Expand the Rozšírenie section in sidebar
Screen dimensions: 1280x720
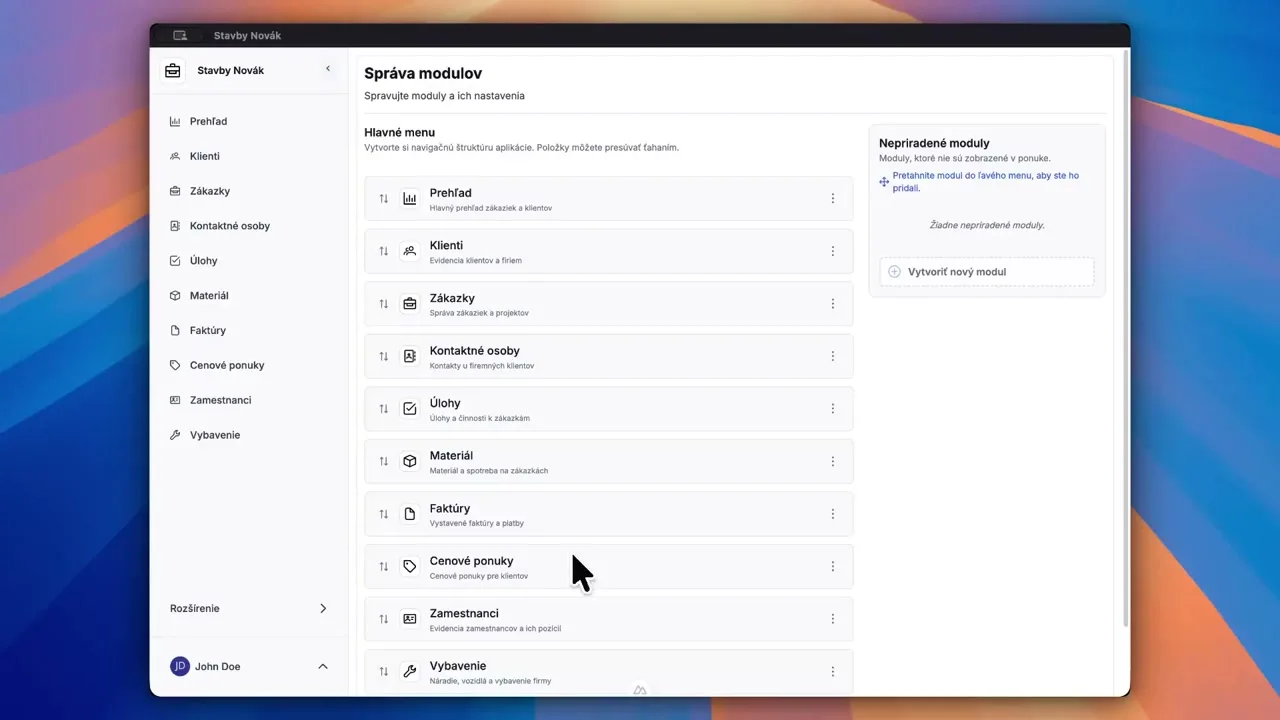(322, 608)
